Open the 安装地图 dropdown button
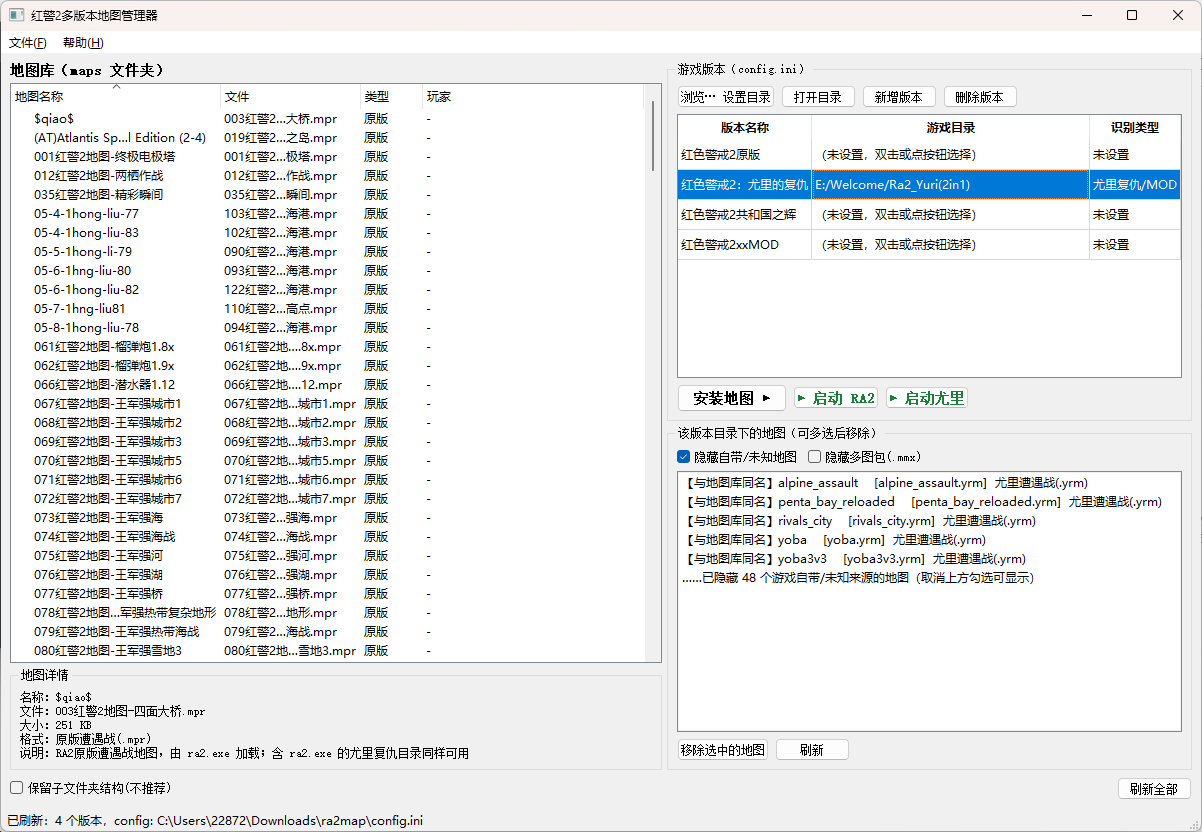The height and width of the screenshot is (832, 1202). 732,398
